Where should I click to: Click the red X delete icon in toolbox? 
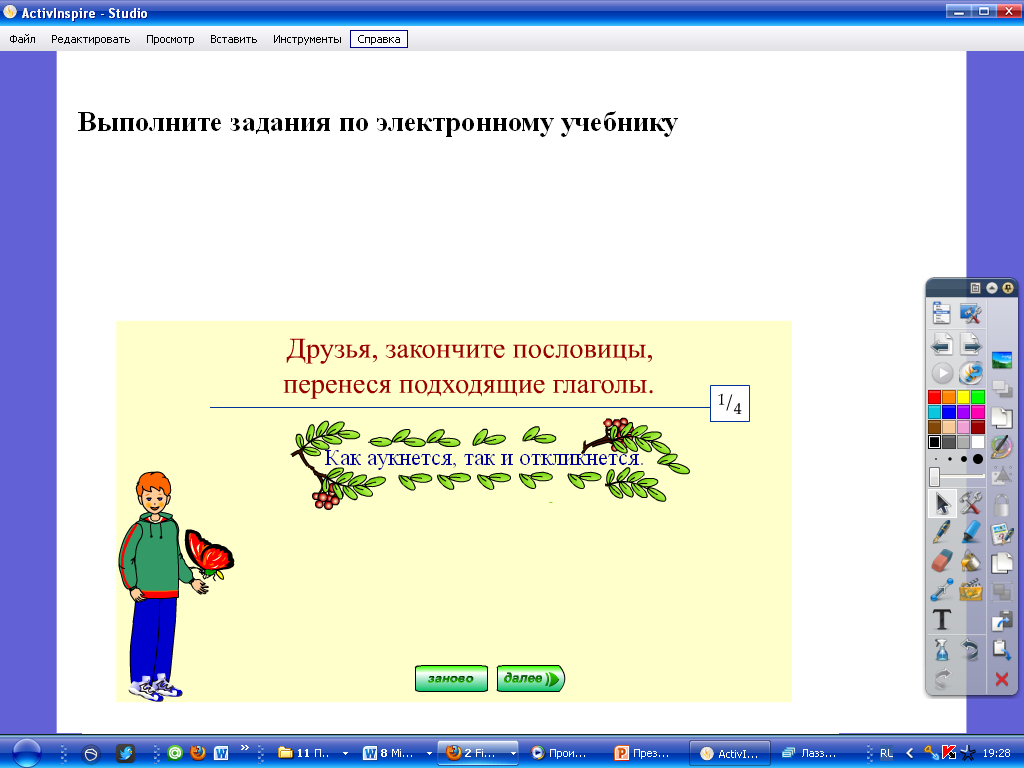point(1001,680)
